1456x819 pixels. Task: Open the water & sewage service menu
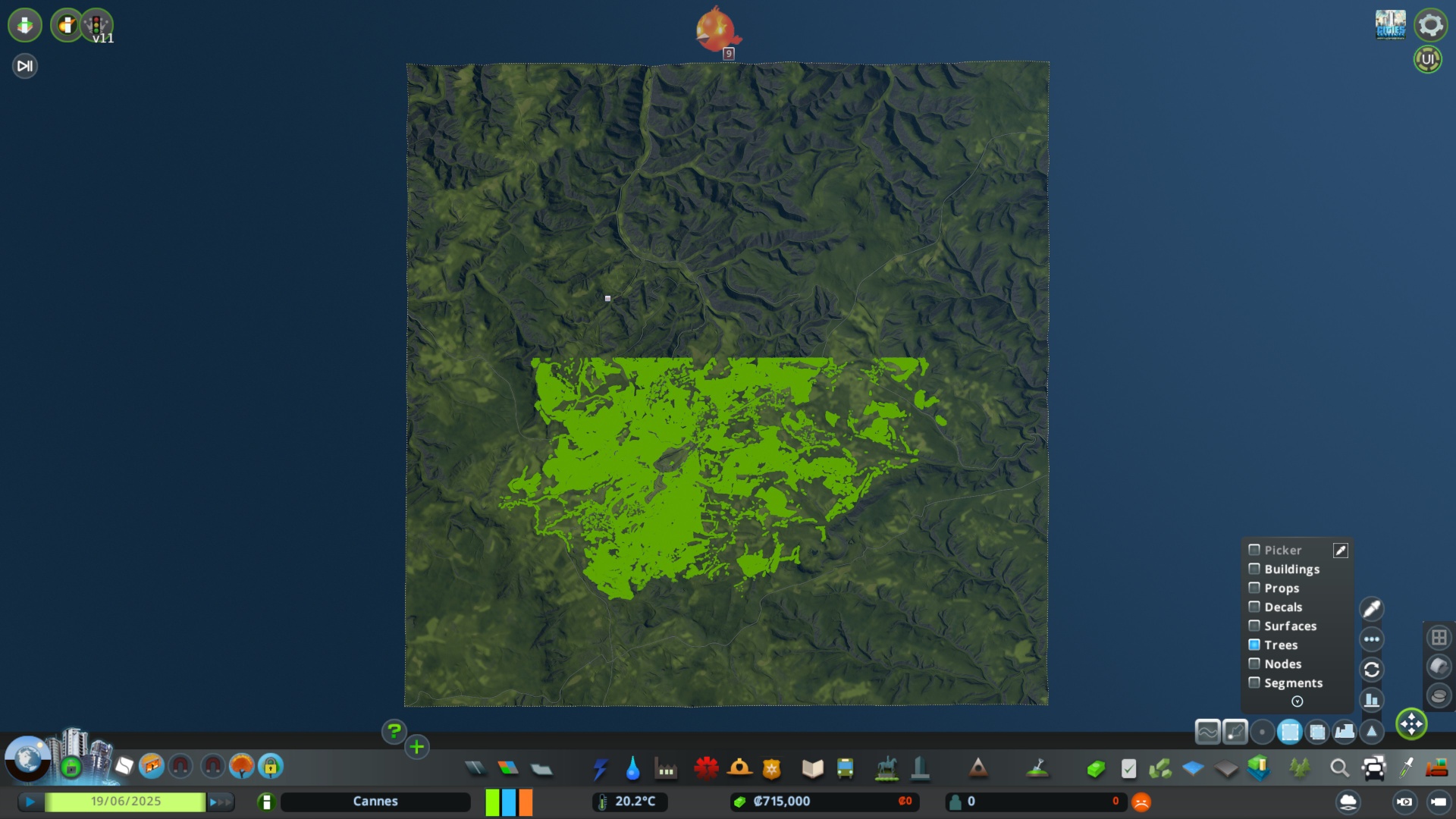pos(633,768)
